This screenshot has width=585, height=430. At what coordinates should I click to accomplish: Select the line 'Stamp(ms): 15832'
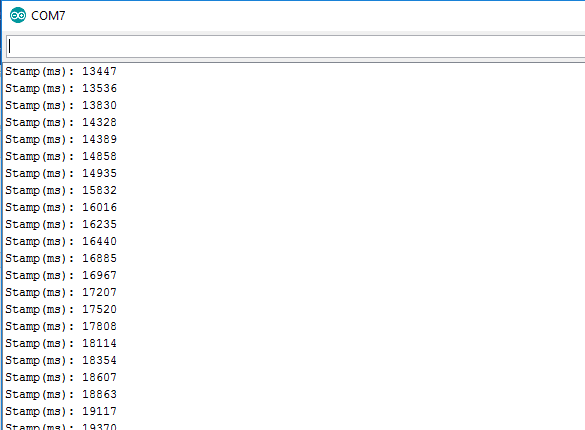pos(61,191)
